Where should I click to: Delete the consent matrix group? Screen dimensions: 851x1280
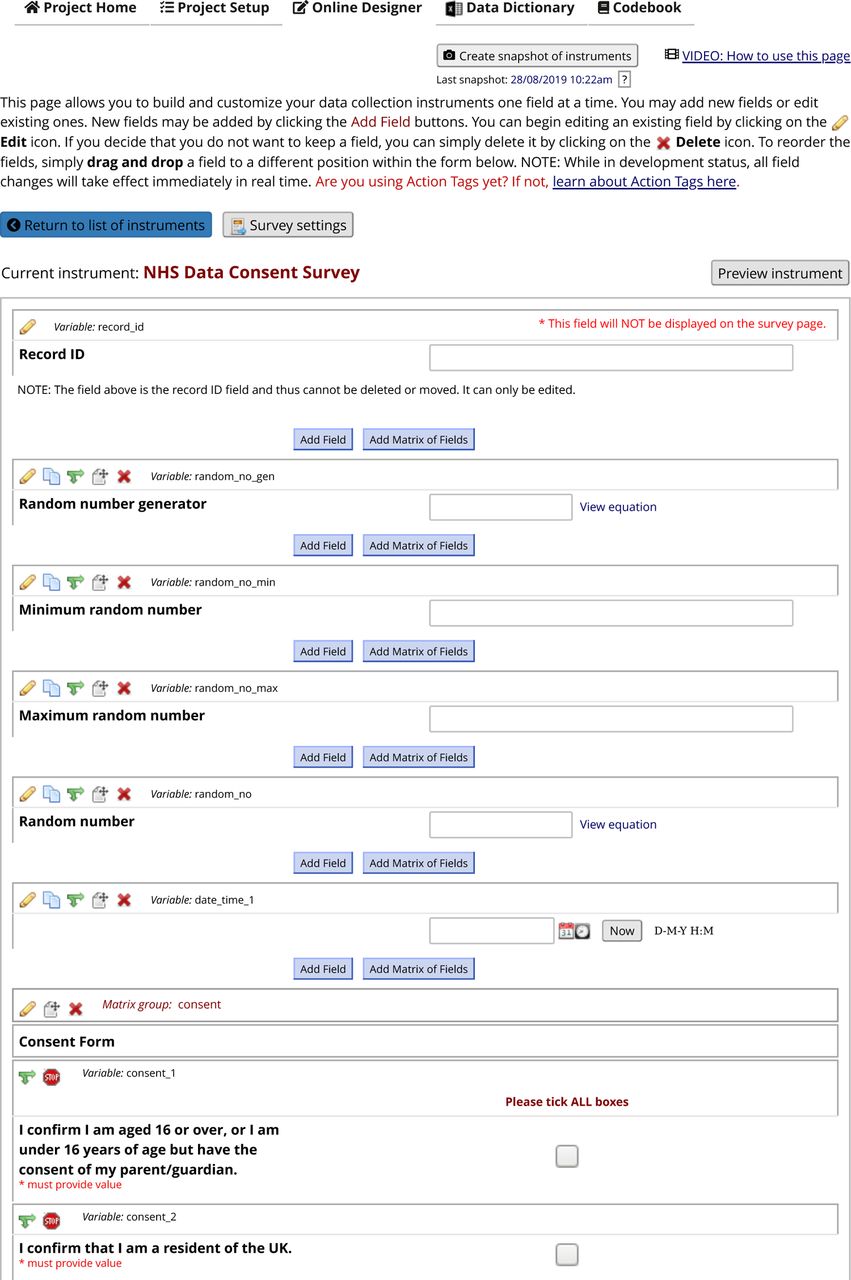click(75, 1009)
